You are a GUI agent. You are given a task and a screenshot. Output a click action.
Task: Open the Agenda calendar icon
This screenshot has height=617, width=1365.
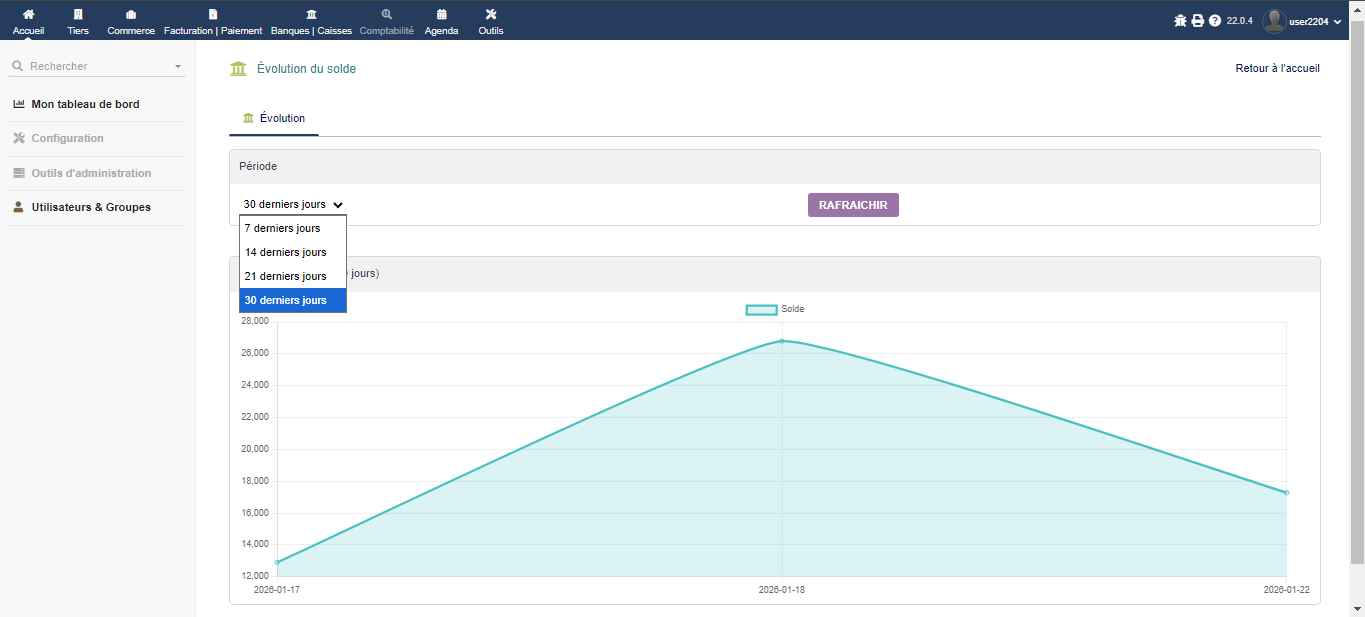[x=441, y=15]
